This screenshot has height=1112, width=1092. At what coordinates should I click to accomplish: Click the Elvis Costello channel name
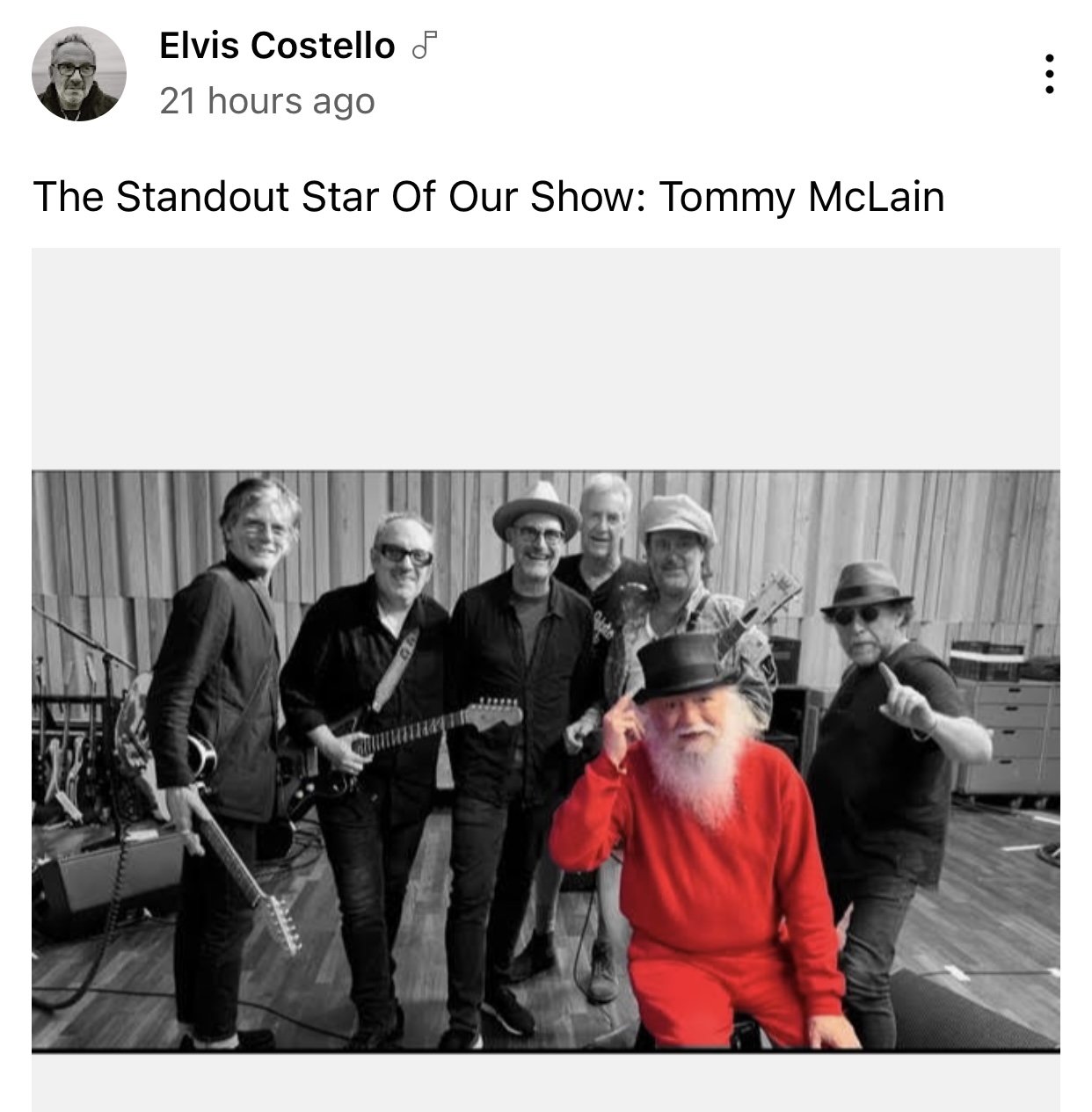277,46
